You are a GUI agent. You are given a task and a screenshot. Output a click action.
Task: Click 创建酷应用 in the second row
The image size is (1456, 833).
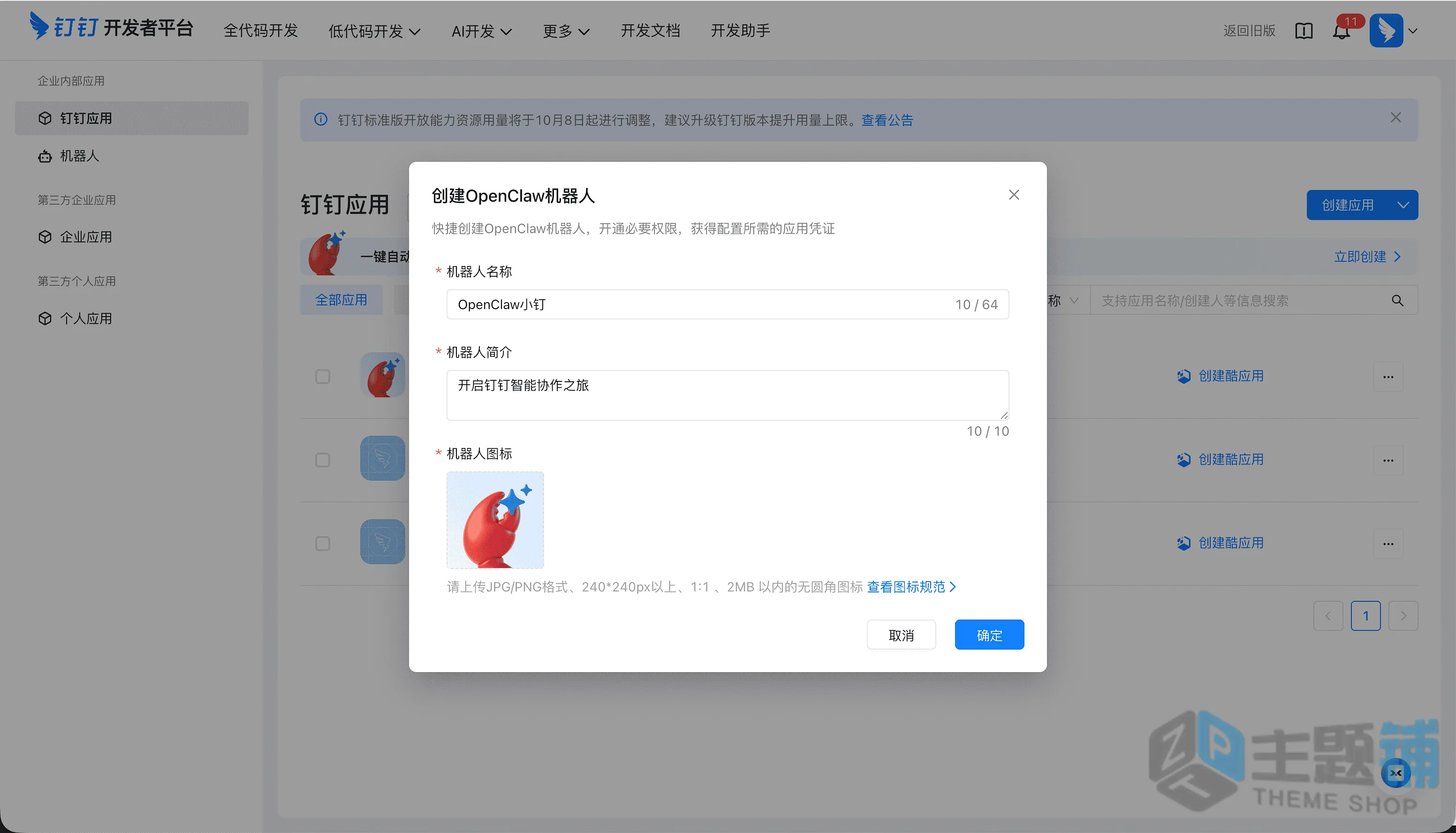(x=1221, y=460)
